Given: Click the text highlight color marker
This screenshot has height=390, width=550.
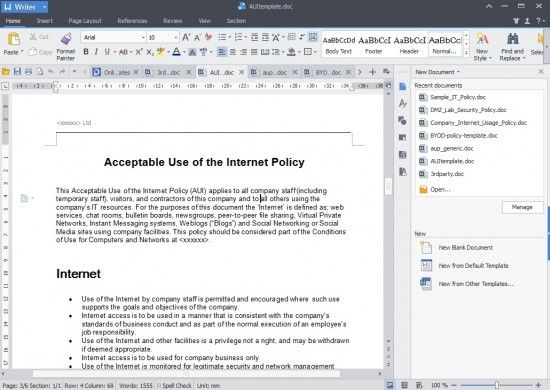Looking at the screenshot, I should point(161,52).
